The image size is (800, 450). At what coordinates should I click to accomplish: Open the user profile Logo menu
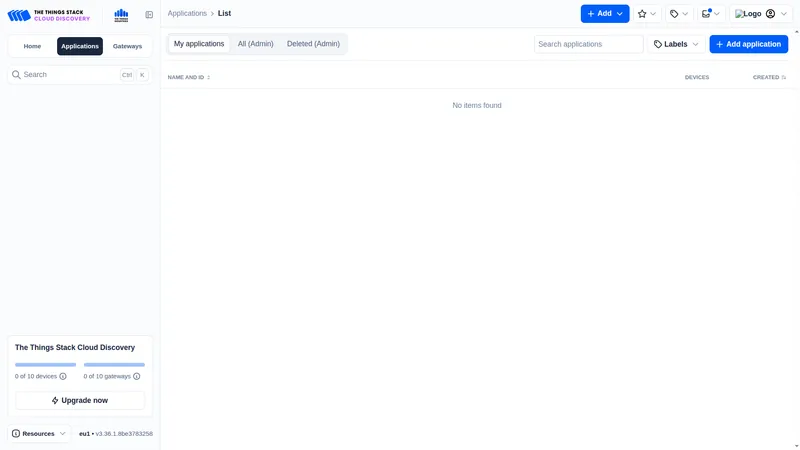tap(761, 14)
